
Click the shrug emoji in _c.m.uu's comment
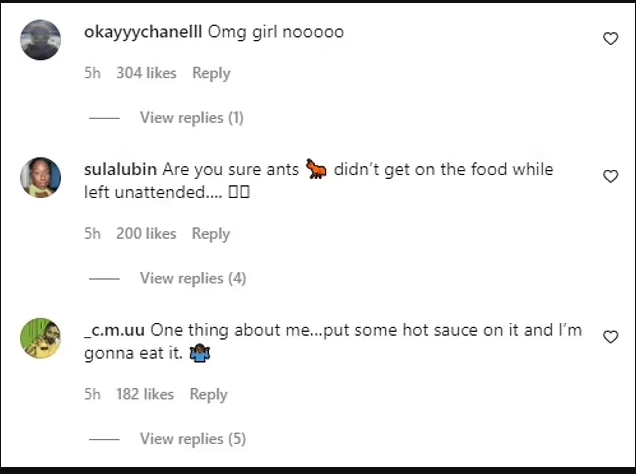tap(199, 355)
